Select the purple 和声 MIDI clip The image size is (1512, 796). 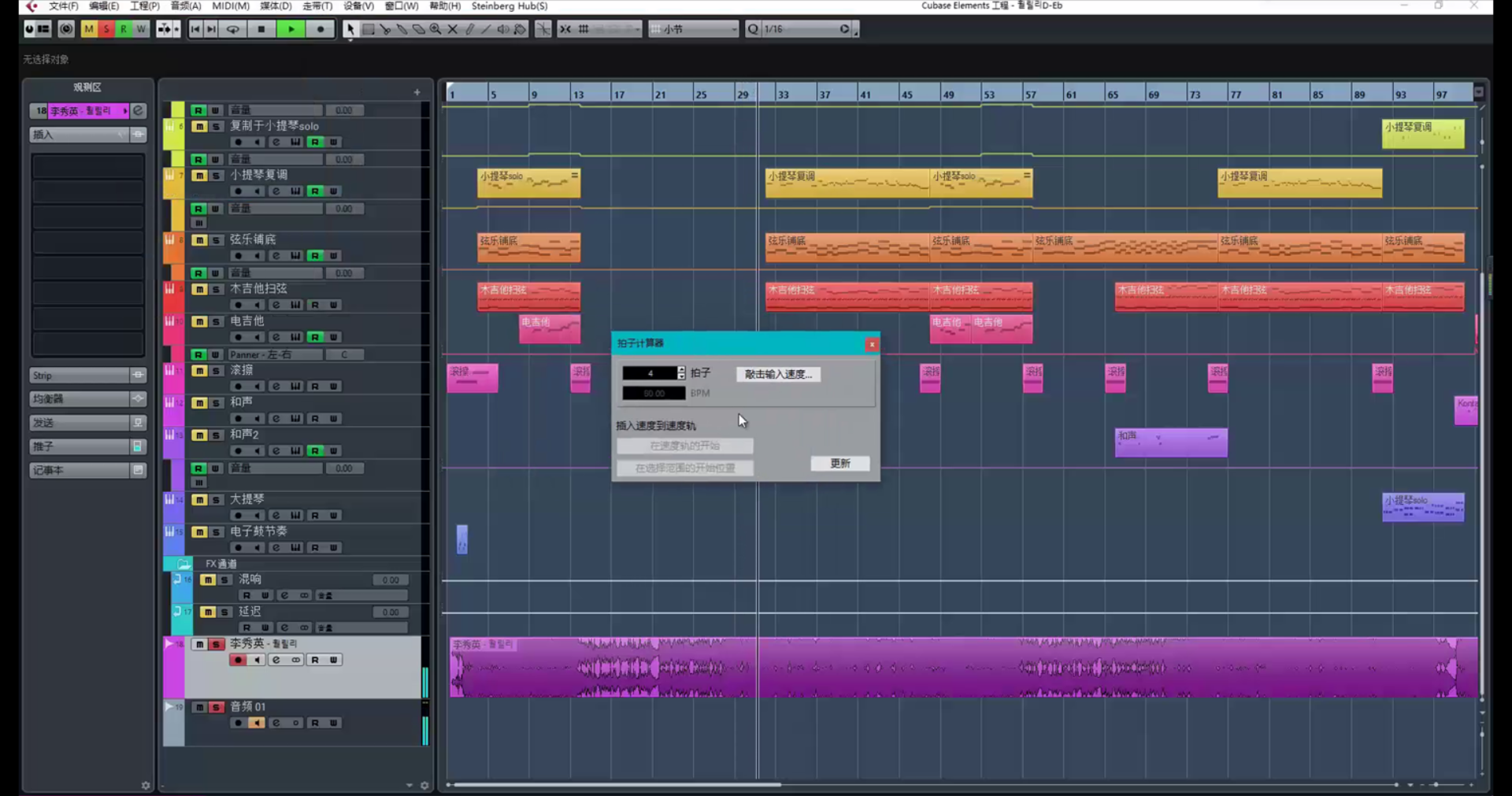tap(1171, 442)
